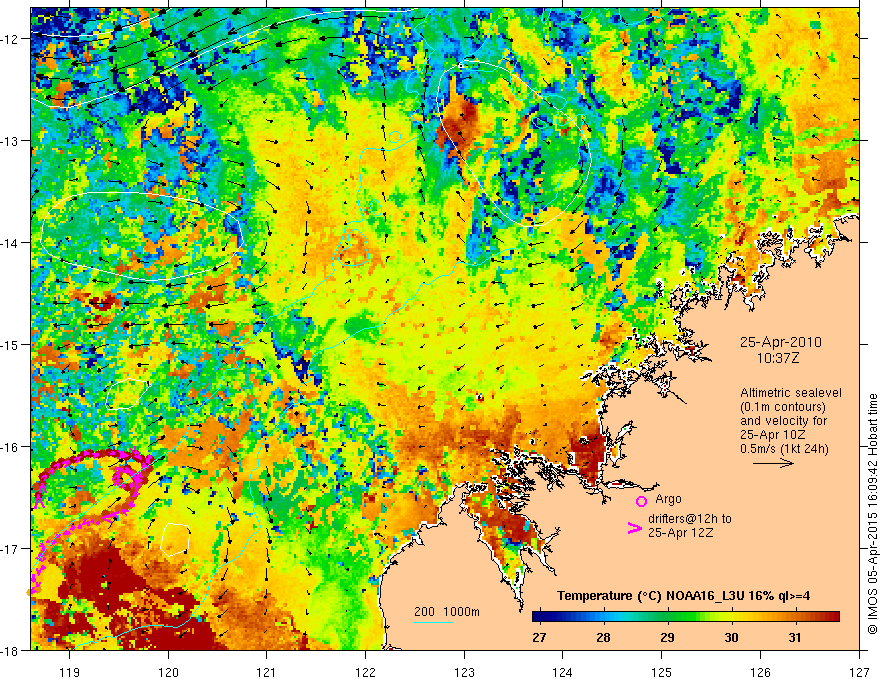Click the 'drifters@12h to' legend label
This screenshot has width=880, height=680.
point(690,519)
